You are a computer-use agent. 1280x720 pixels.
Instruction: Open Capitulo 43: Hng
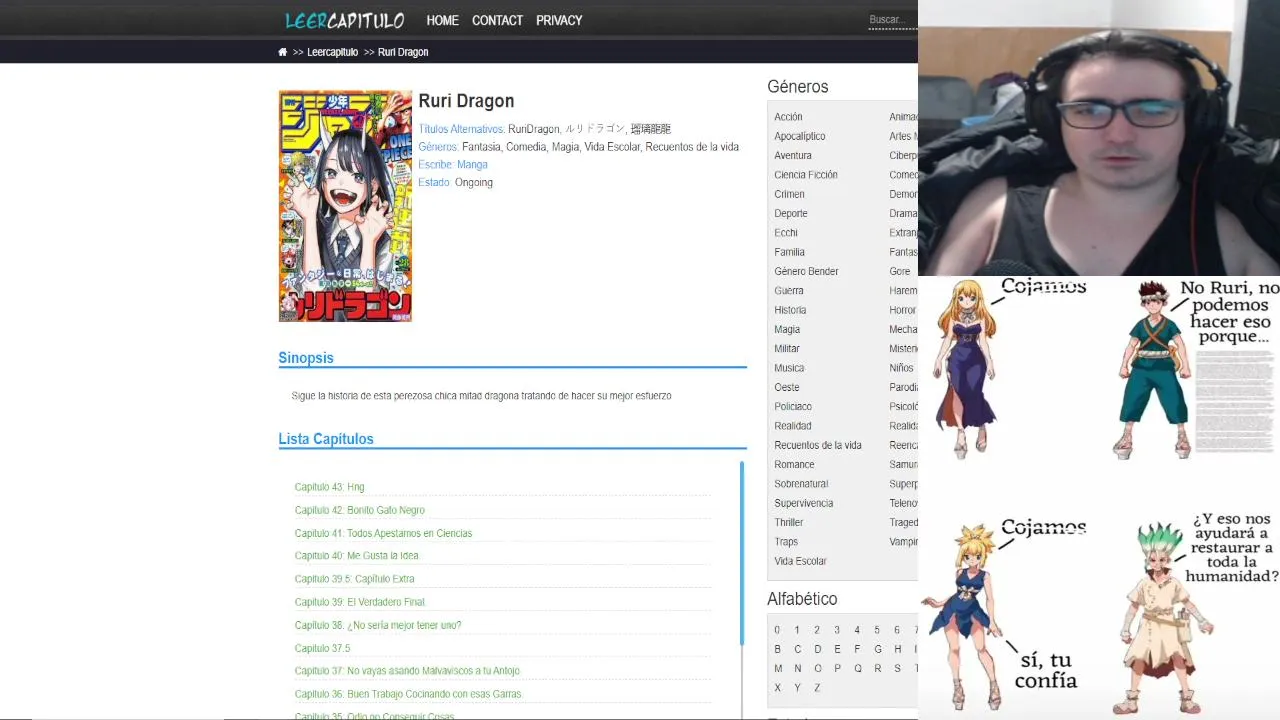pyautogui.click(x=329, y=487)
